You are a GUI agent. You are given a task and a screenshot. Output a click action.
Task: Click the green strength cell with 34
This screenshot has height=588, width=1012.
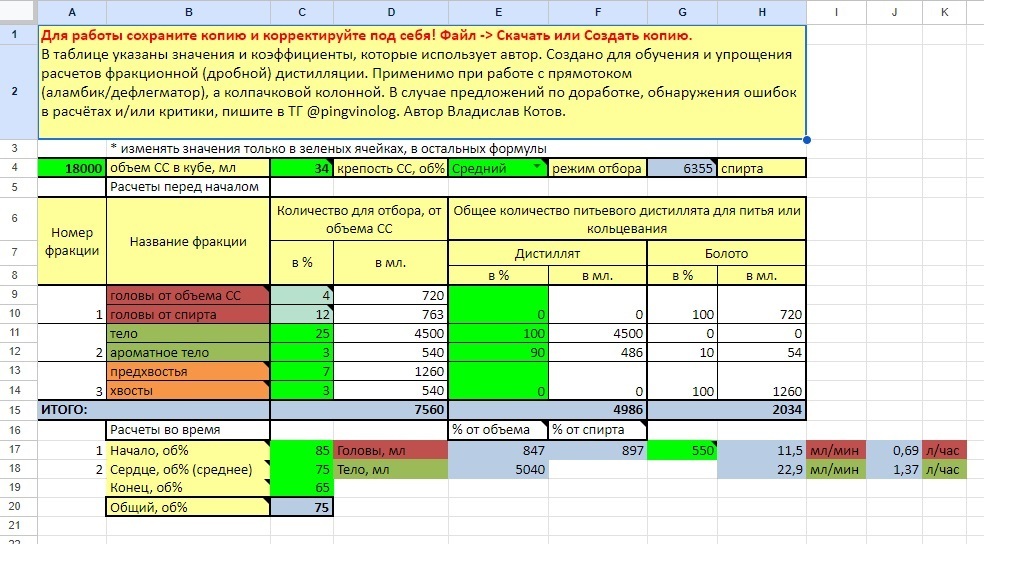pyautogui.click(x=301, y=169)
